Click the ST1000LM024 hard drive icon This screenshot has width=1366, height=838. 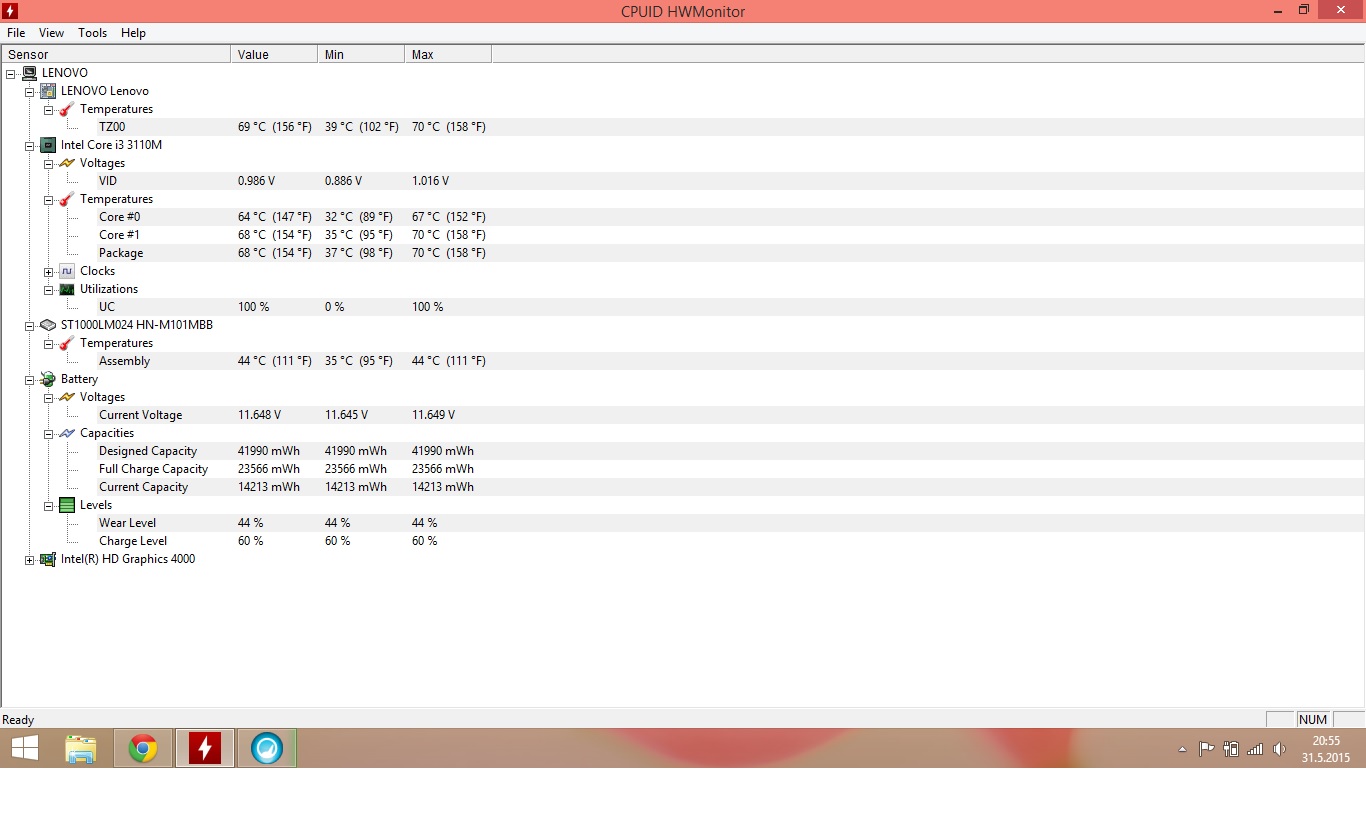click(x=48, y=325)
